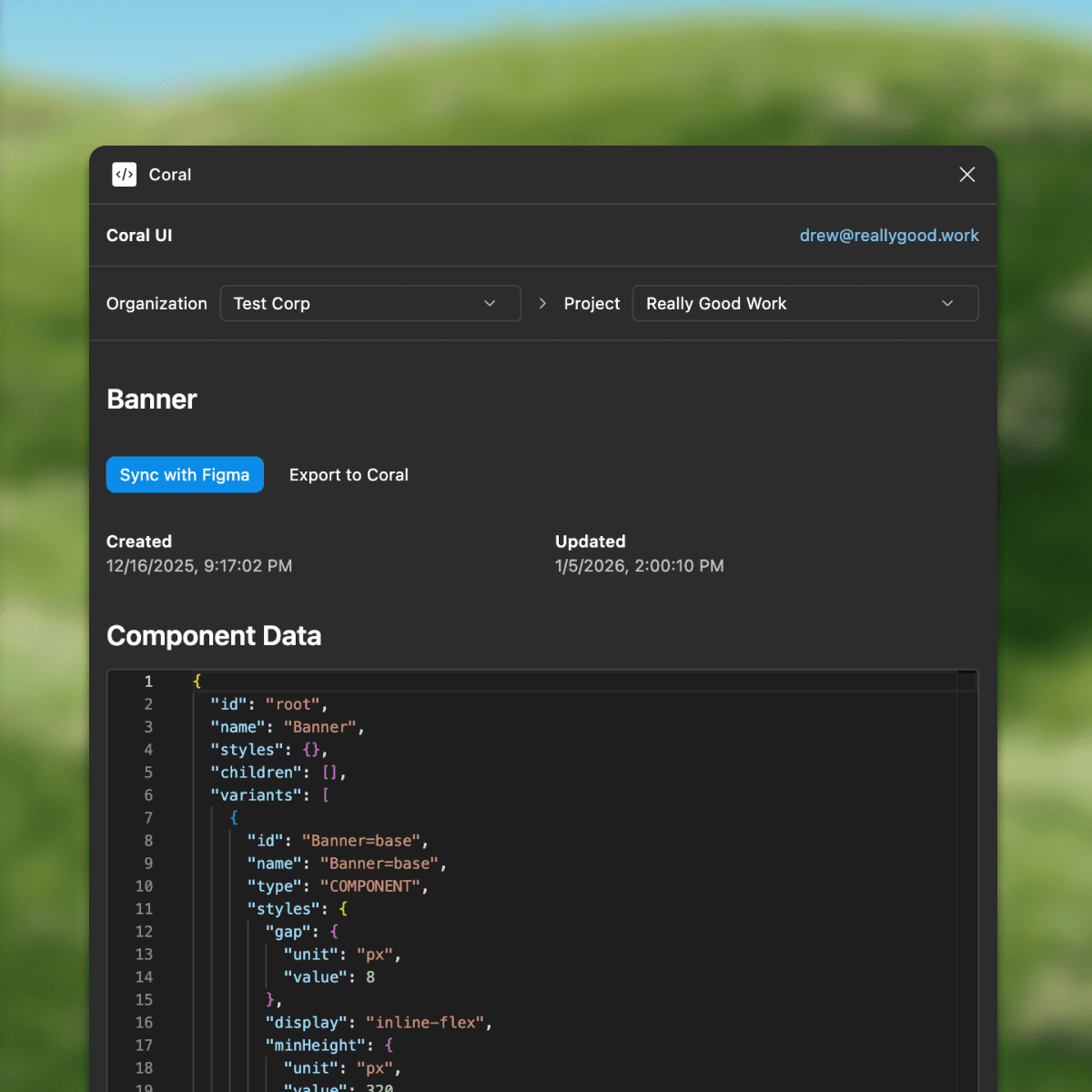The height and width of the screenshot is (1092, 1092).
Task: Click the arrow between Organization and Project
Action: (x=542, y=304)
